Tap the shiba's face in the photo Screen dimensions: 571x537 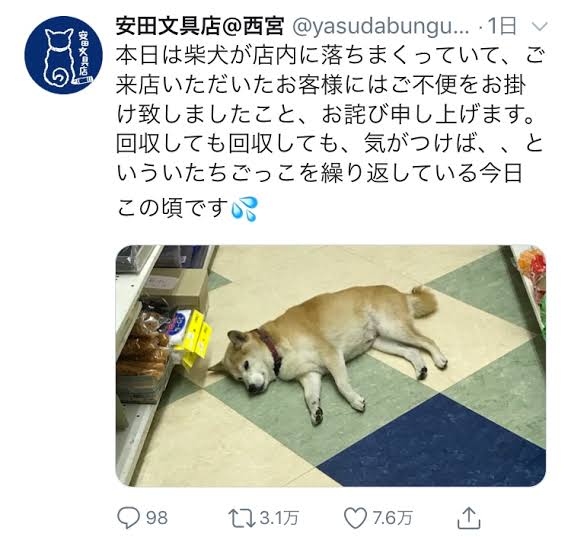(x=246, y=364)
